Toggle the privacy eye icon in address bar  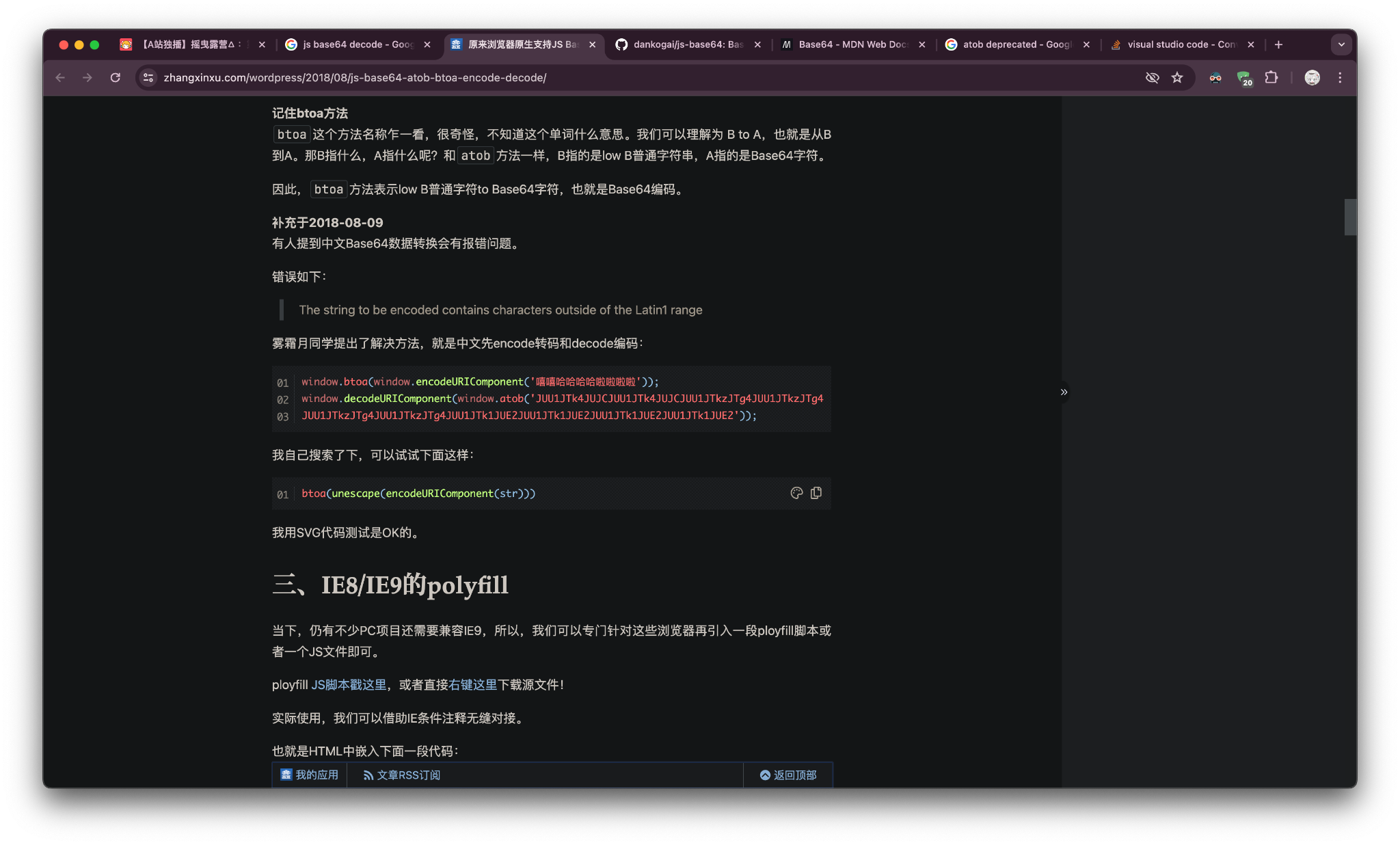point(1152,77)
